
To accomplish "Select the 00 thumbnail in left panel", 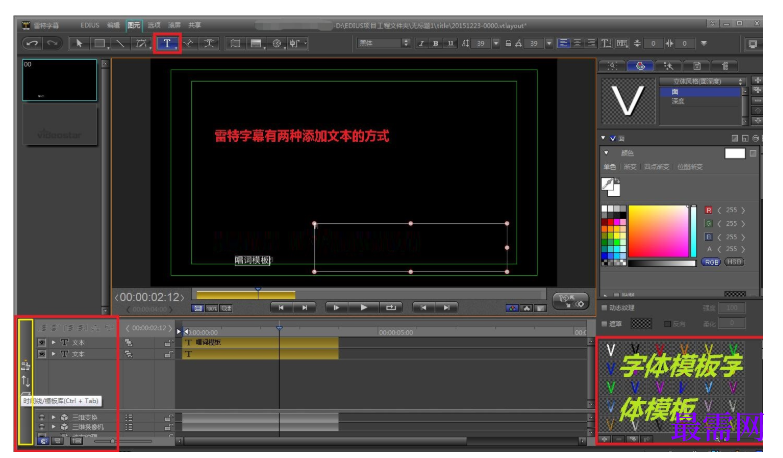I will point(59,80).
